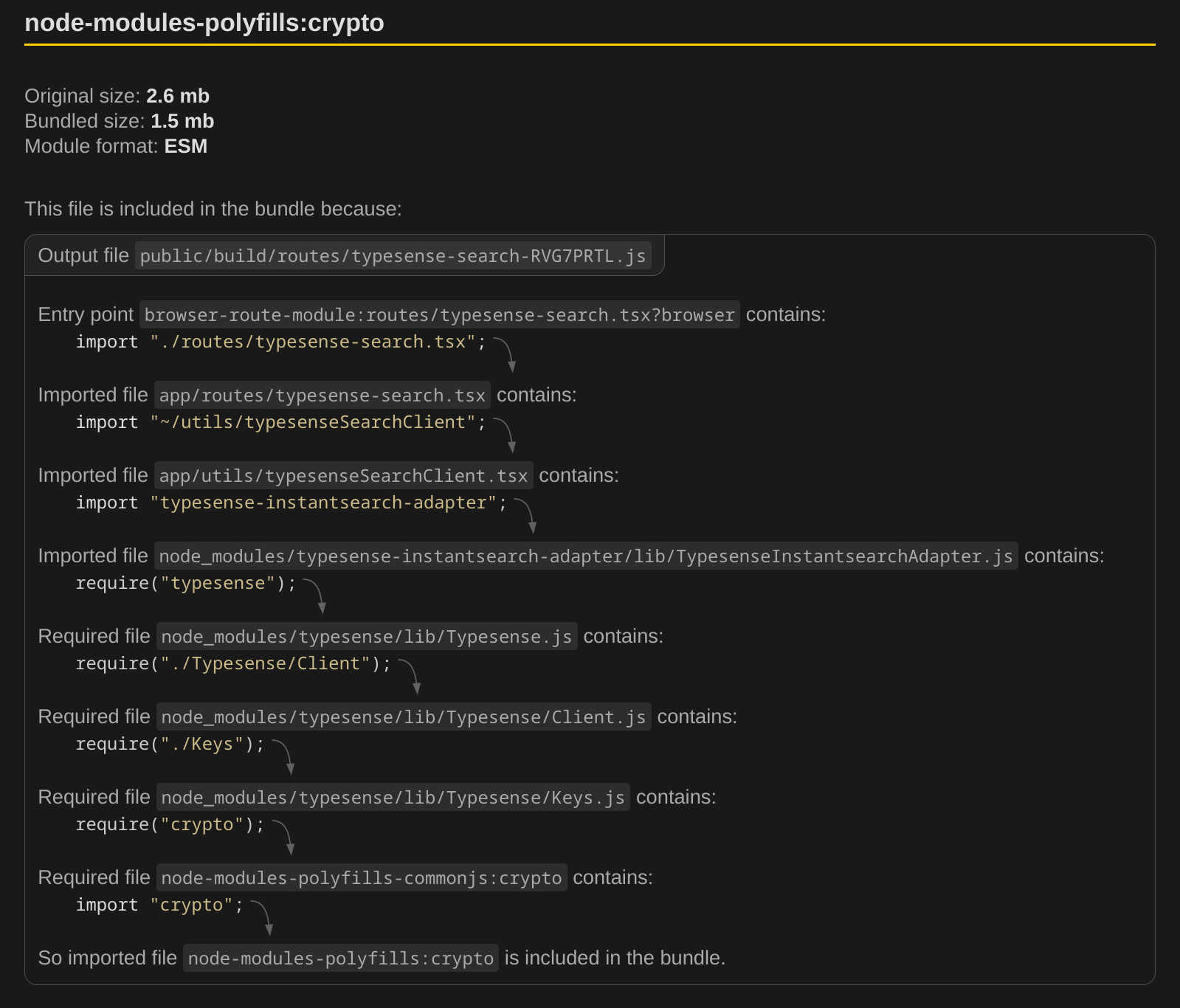Click final node-modules-polyfills:crypto file label

341,958
